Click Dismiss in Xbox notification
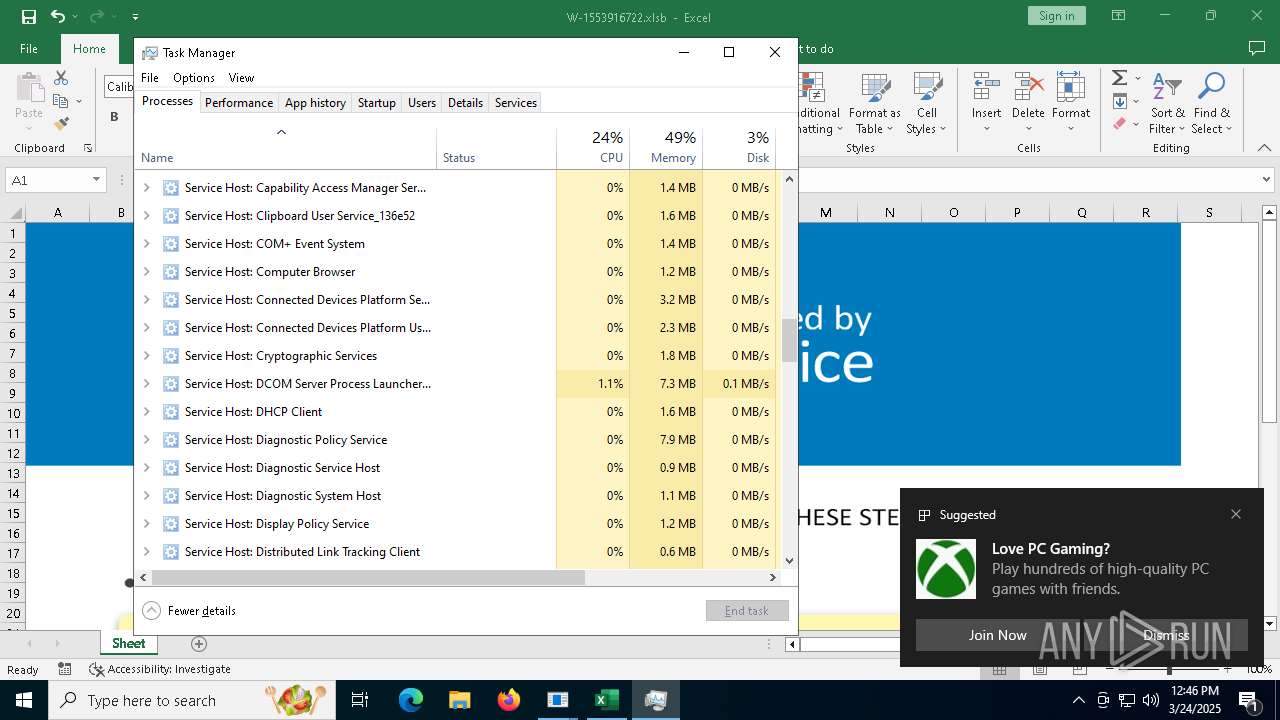The height and width of the screenshot is (720, 1280). tap(1166, 635)
